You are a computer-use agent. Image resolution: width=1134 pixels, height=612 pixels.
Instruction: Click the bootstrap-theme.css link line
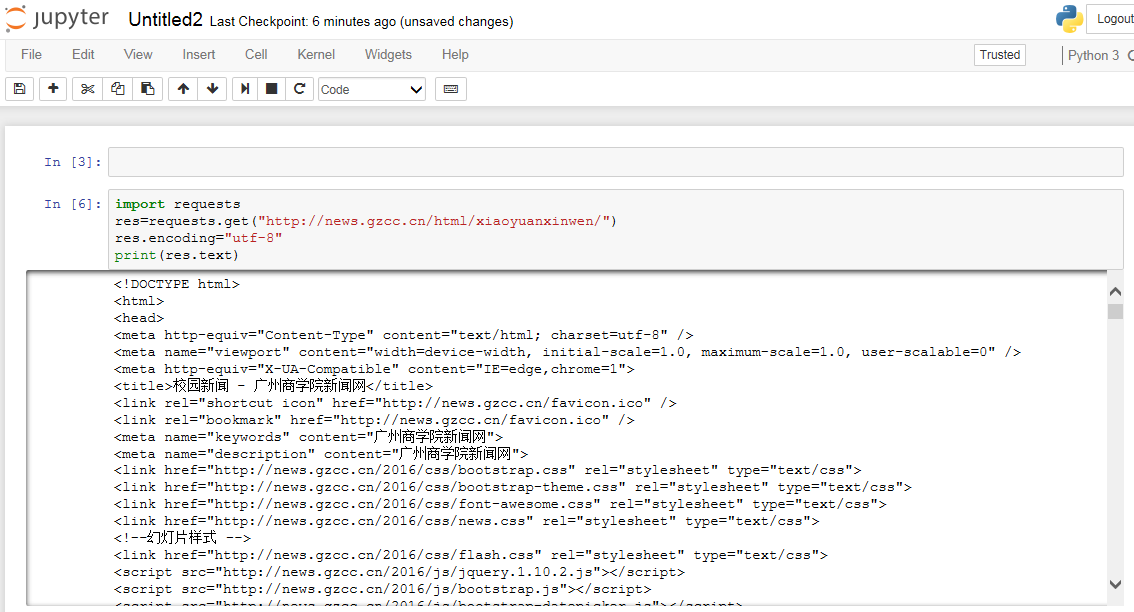[513, 488]
